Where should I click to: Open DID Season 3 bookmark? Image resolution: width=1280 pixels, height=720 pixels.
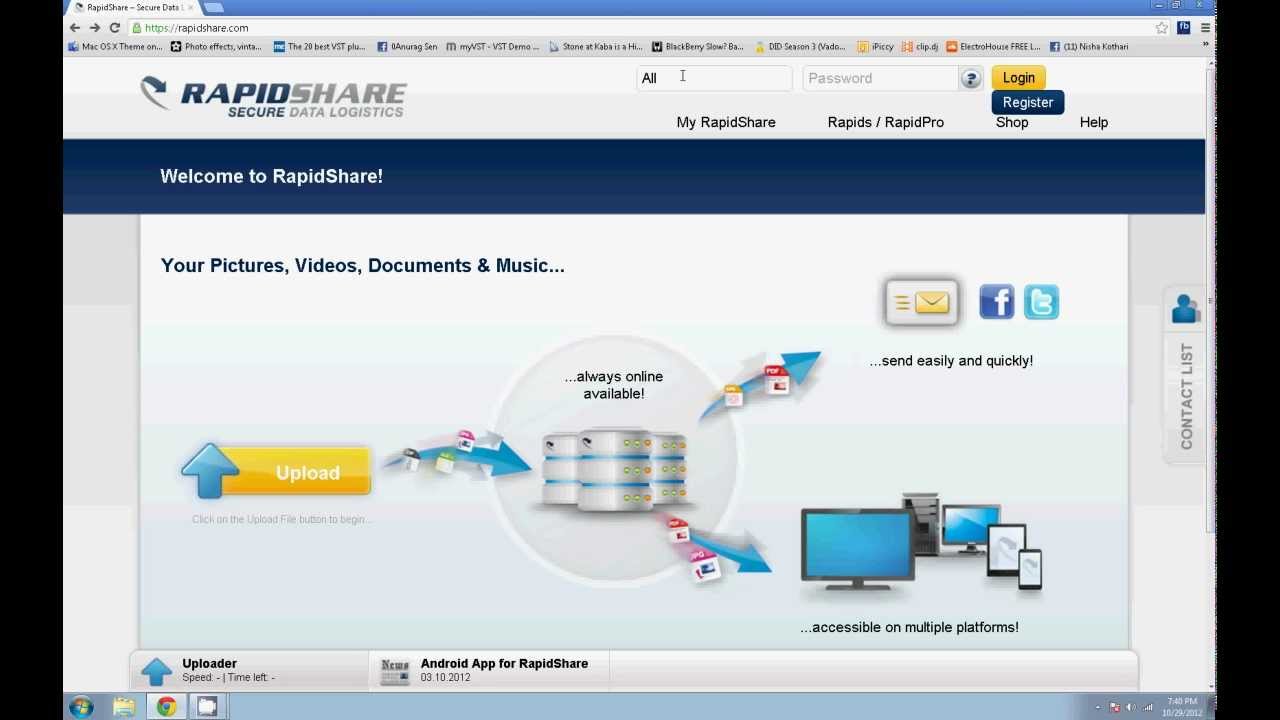[800, 46]
